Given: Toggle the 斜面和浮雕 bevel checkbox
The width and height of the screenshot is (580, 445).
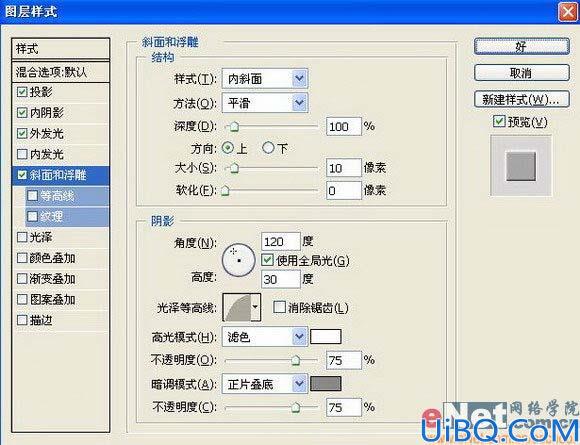Looking at the screenshot, I should [x=22, y=175].
